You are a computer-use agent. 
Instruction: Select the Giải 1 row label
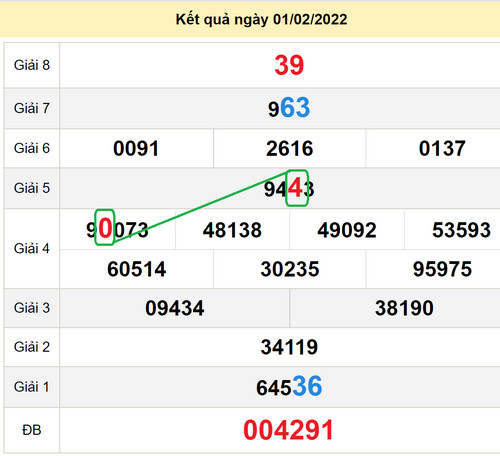[x=32, y=387]
